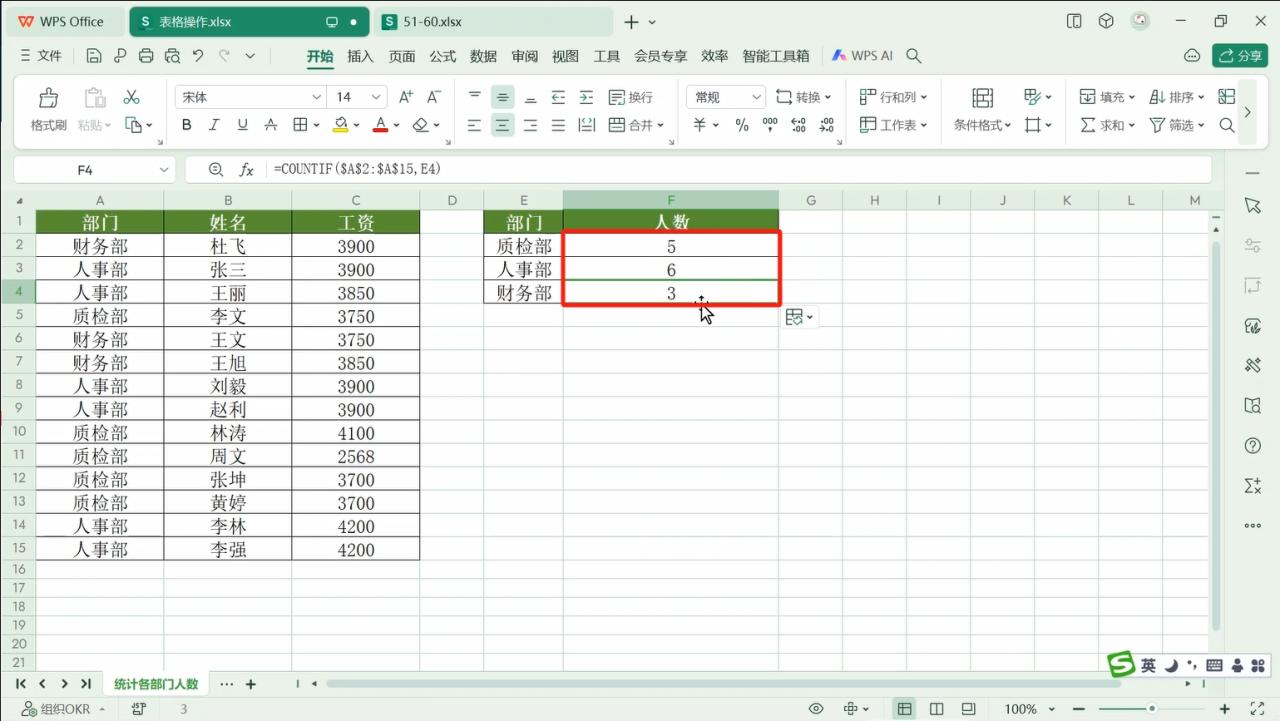This screenshot has height=721, width=1280.
Task: Switch to the 视图 View tab
Action: click(x=565, y=56)
